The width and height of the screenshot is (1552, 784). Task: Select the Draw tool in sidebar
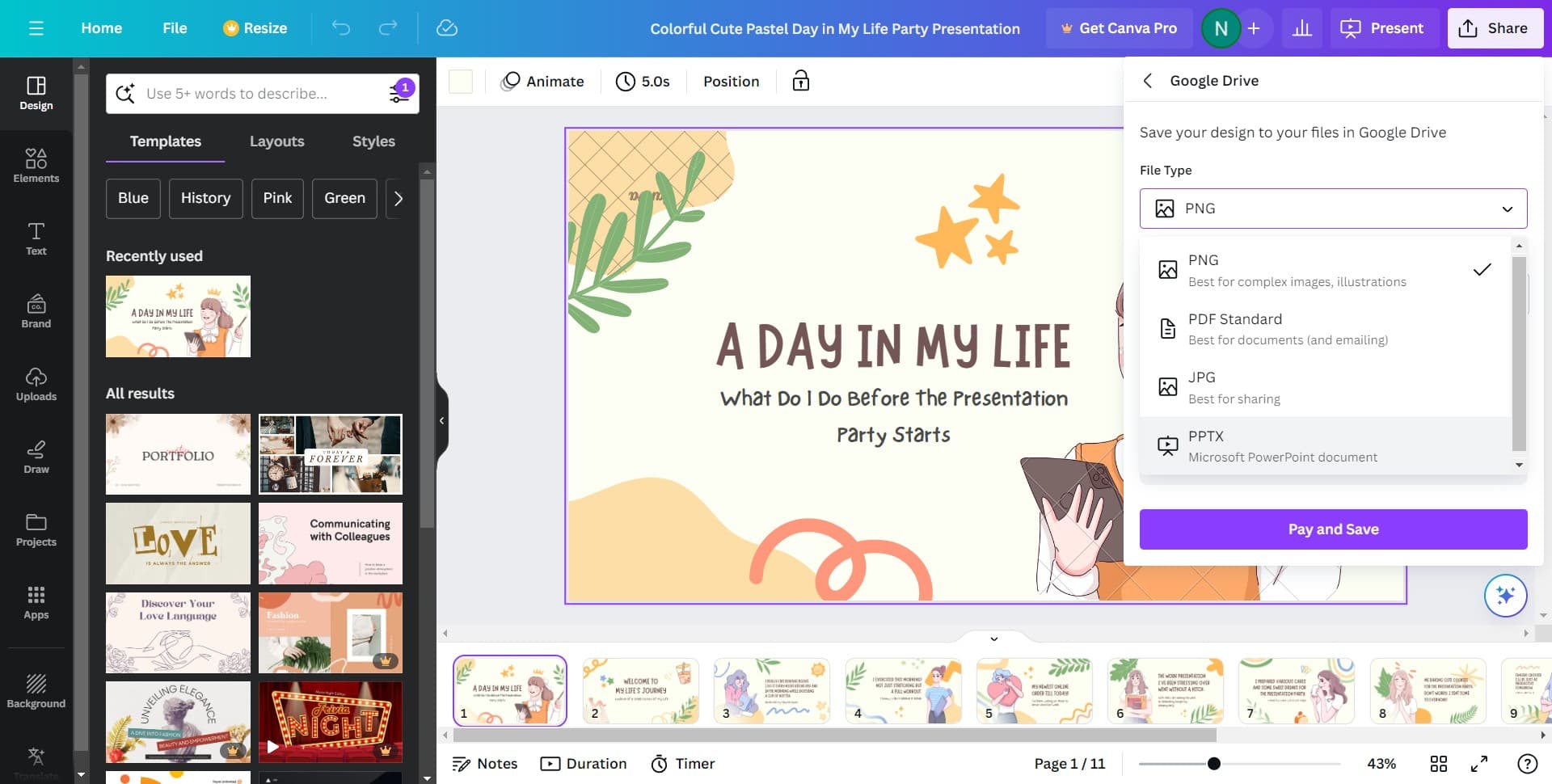[36, 457]
